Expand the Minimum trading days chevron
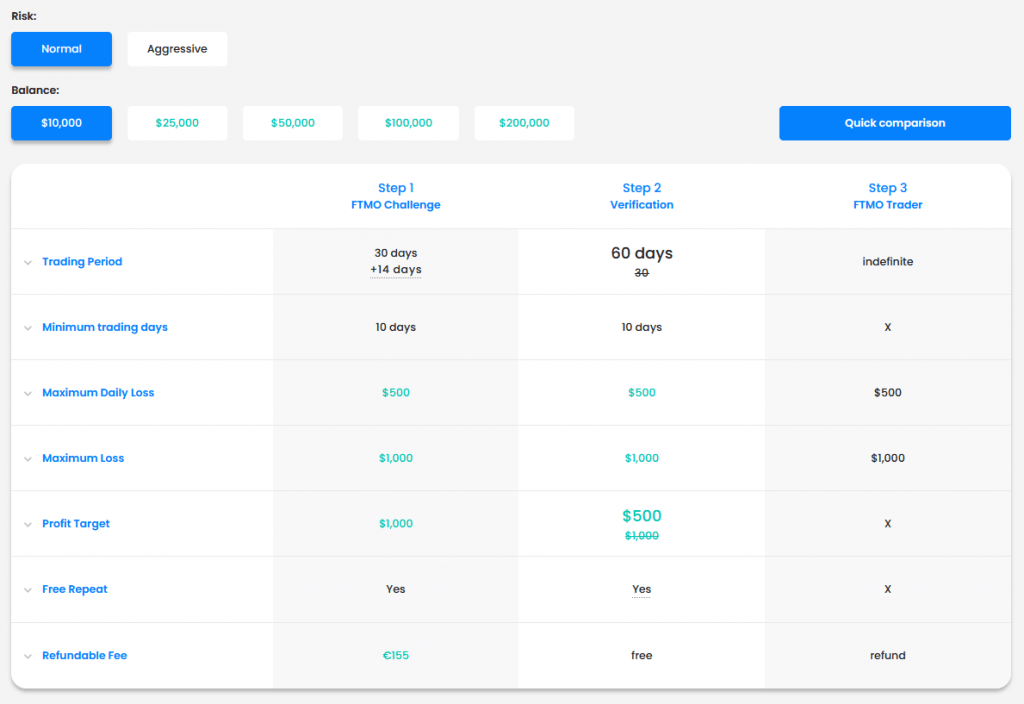Image resolution: width=1024 pixels, height=704 pixels. click(x=27, y=328)
